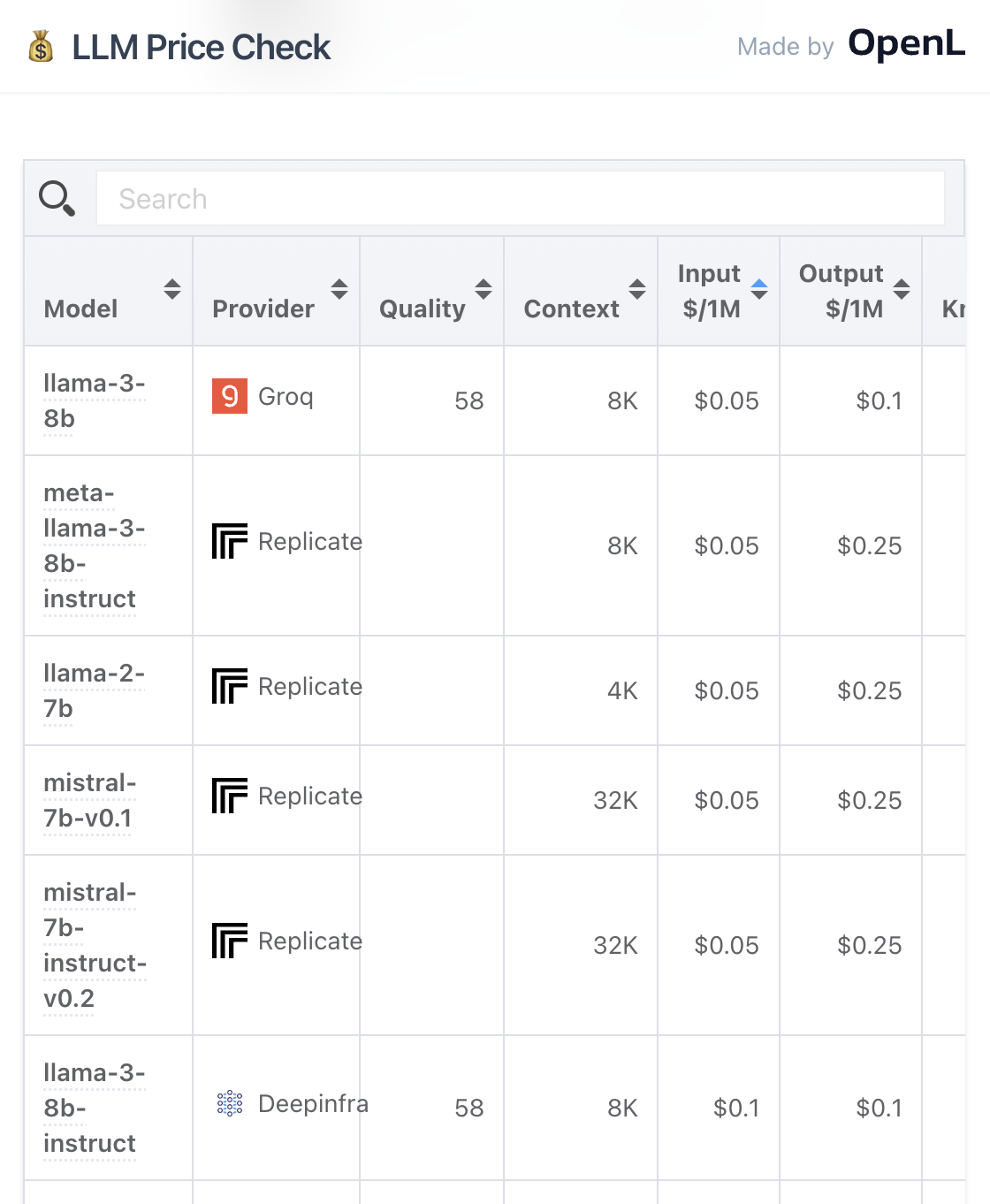Open the LLM Price Check home link
This screenshot has height=1204, width=990.
pyautogui.click(x=179, y=47)
